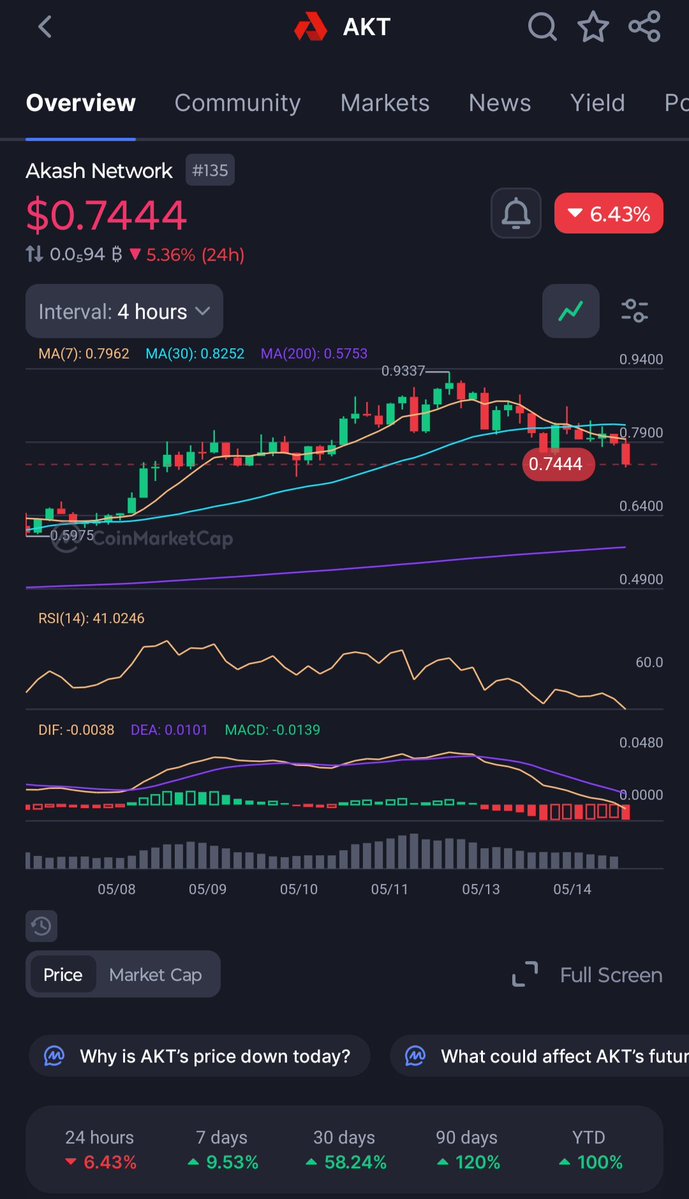
Task: Select the 05/11 date on chart axis
Action: pyautogui.click(x=389, y=889)
